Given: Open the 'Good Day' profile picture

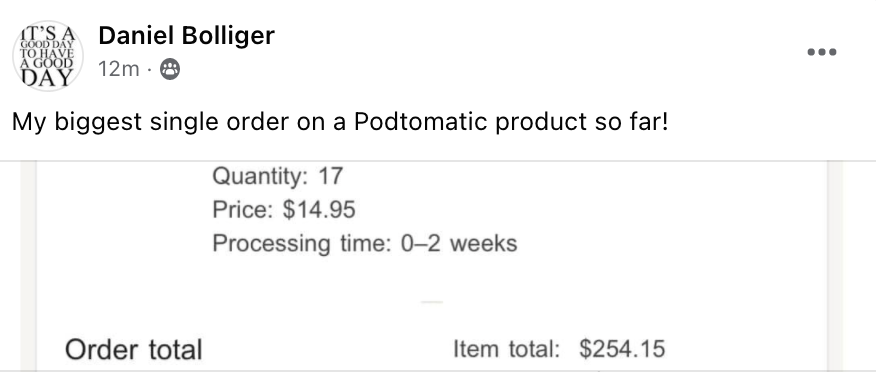Looking at the screenshot, I should pyautogui.click(x=47, y=56).
